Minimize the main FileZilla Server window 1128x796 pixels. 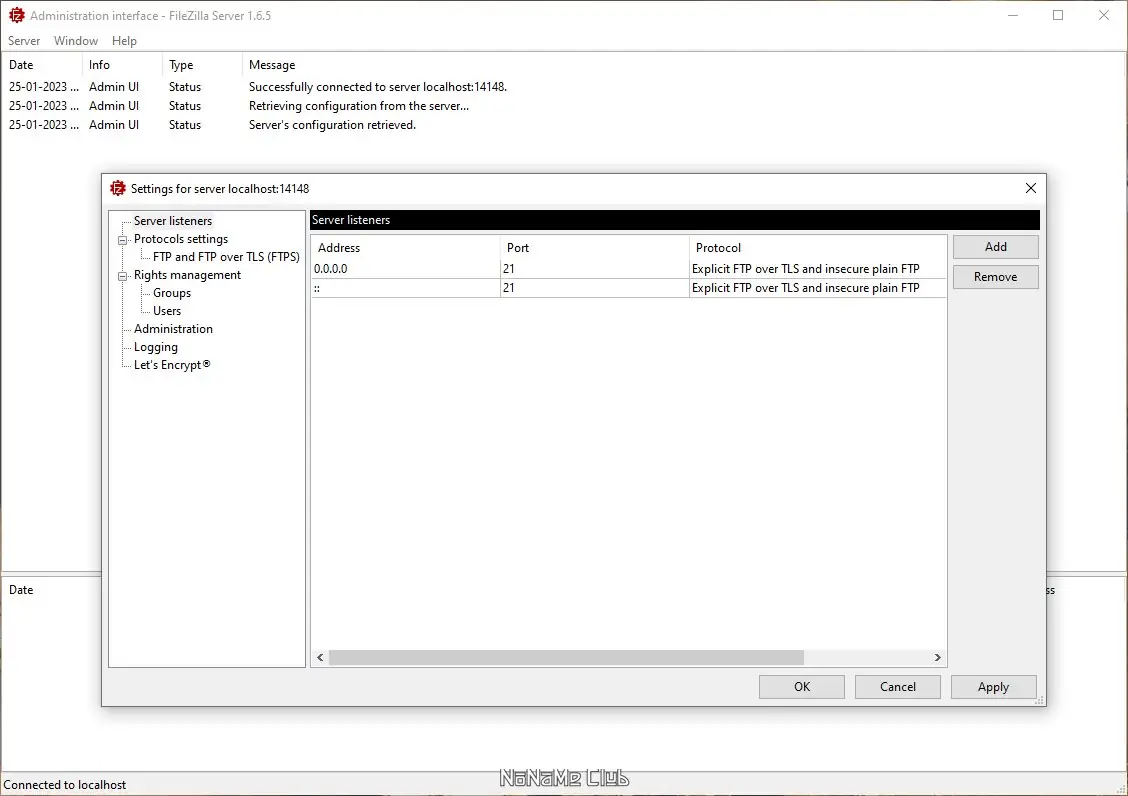pyautogui.click(x=1012, y=15)
